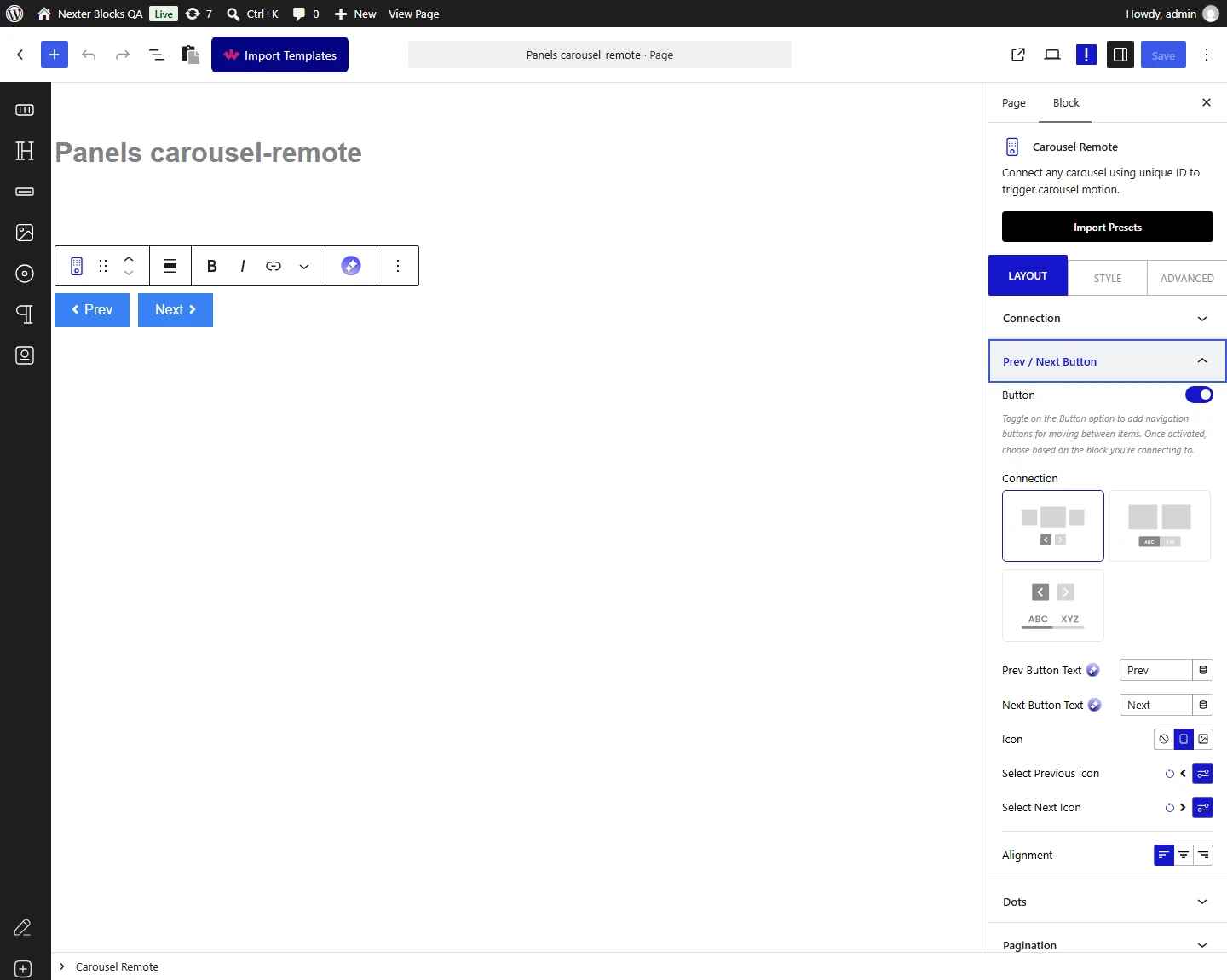Set Alignment to left
The height and width of the screenshot is (980, 1227).
point(1164,855)
